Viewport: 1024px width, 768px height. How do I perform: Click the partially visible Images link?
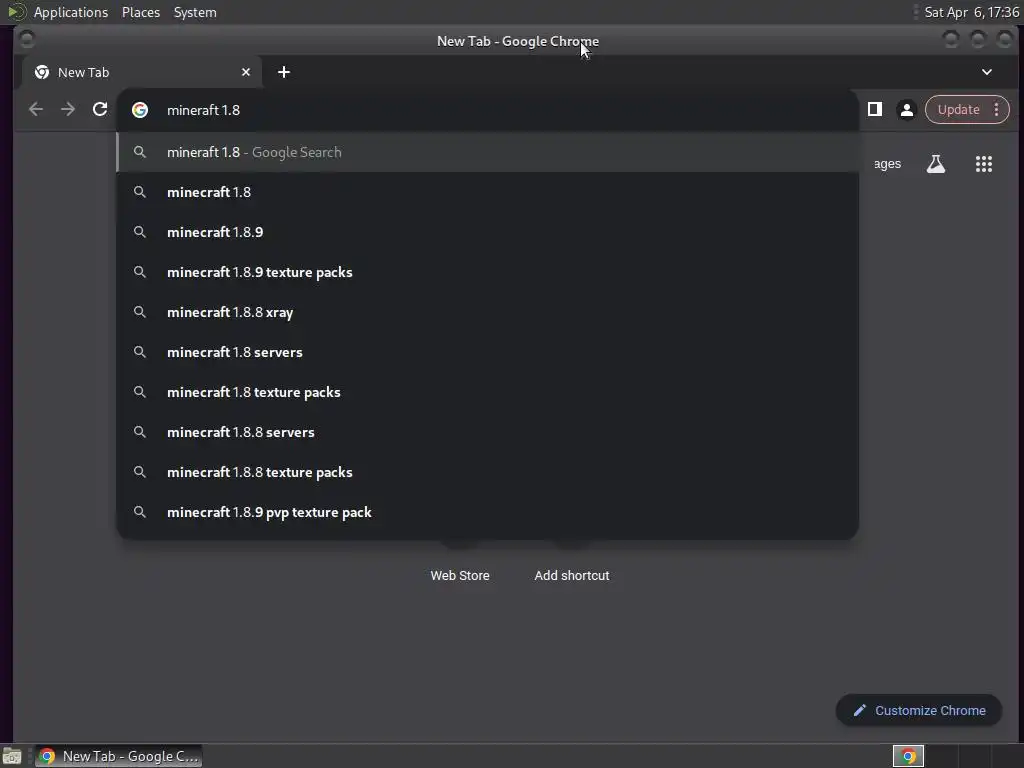coord(887,164)
